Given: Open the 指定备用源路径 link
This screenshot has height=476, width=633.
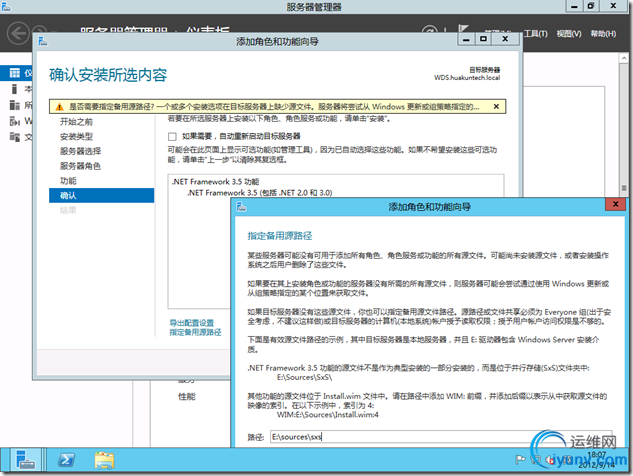Looking at the screenshot, I should (x=195, y=332).
